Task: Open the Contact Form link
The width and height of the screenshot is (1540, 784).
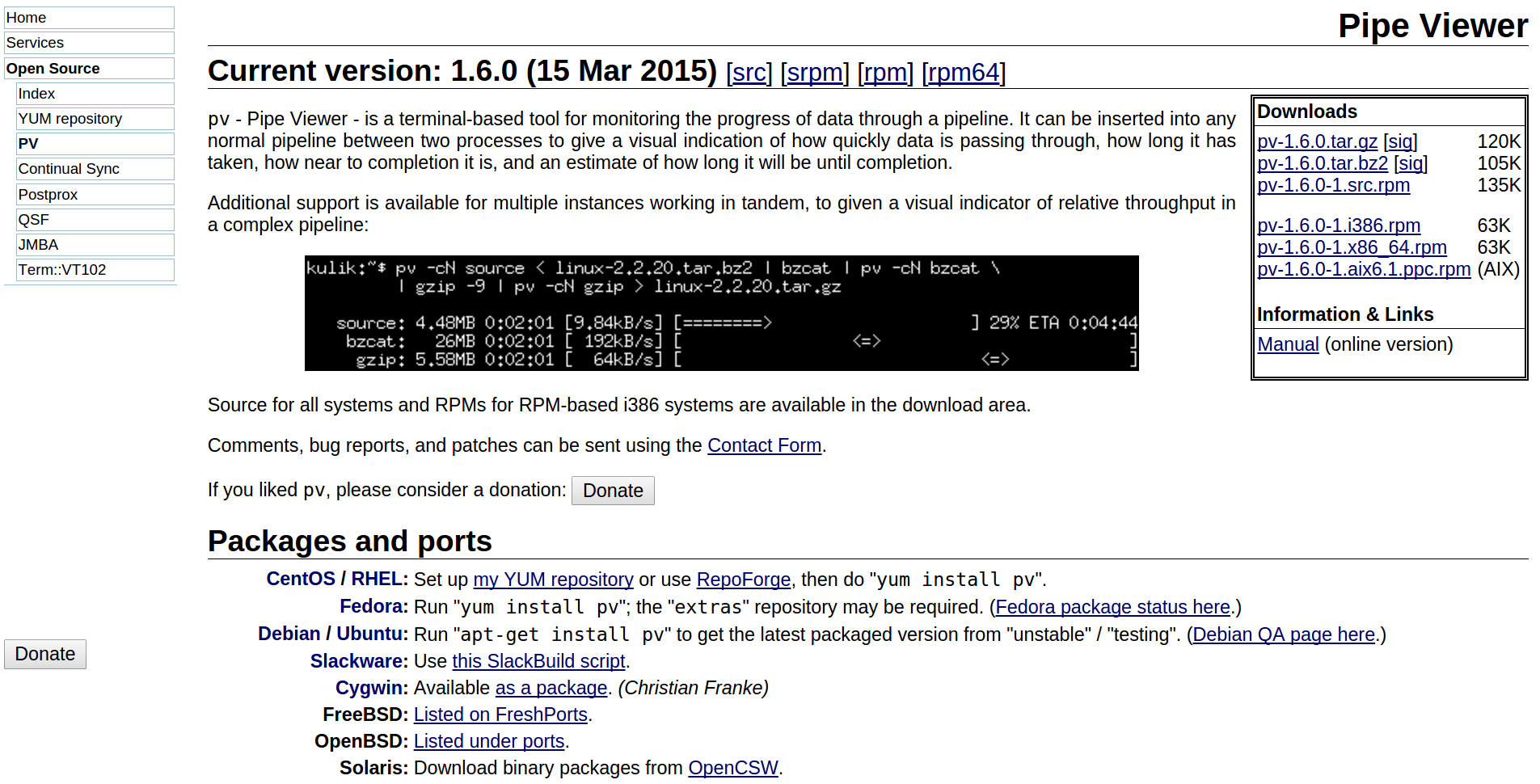Action: pyautogui.click(x=764, y=445)
